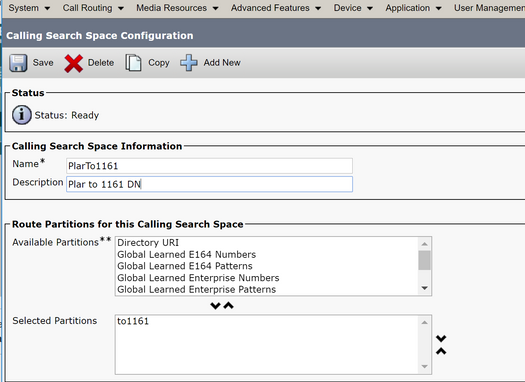Click the Delete button label
The width and height of the screenshot is (525, 382).
[101, 63]
